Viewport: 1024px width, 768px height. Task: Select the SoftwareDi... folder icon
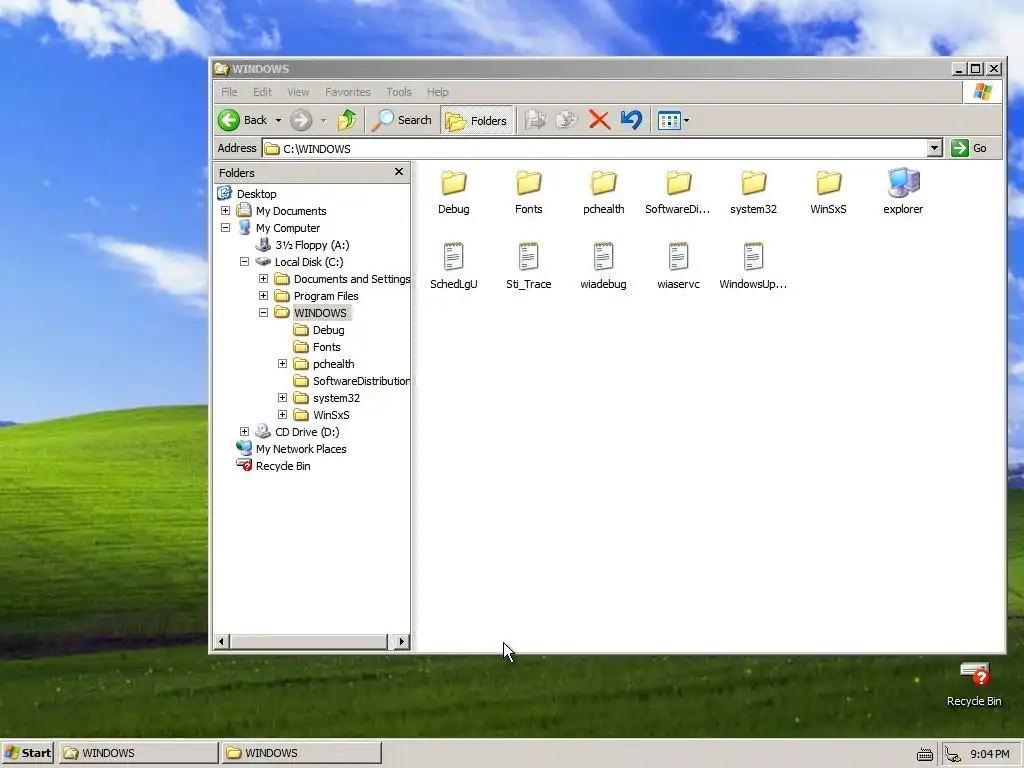pos(679,183)
